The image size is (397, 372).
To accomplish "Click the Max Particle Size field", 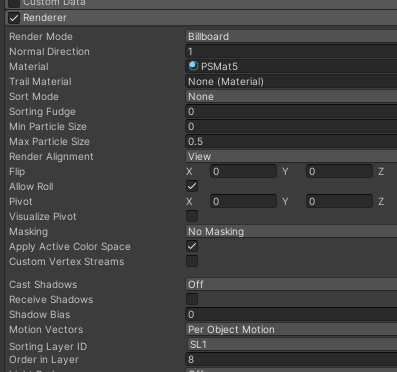I will (x=291, y=141).
